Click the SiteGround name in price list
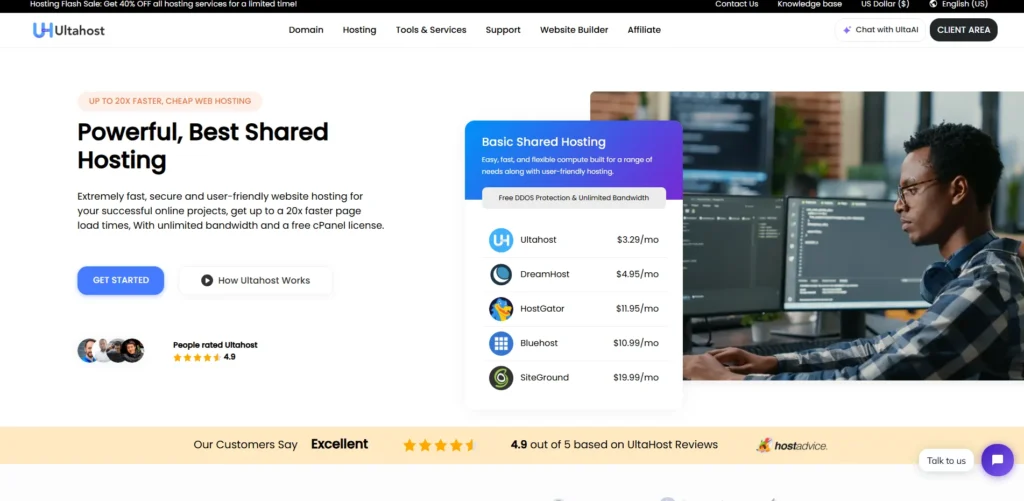Viewport: 1024px width, 501px height. click(545, 378)
